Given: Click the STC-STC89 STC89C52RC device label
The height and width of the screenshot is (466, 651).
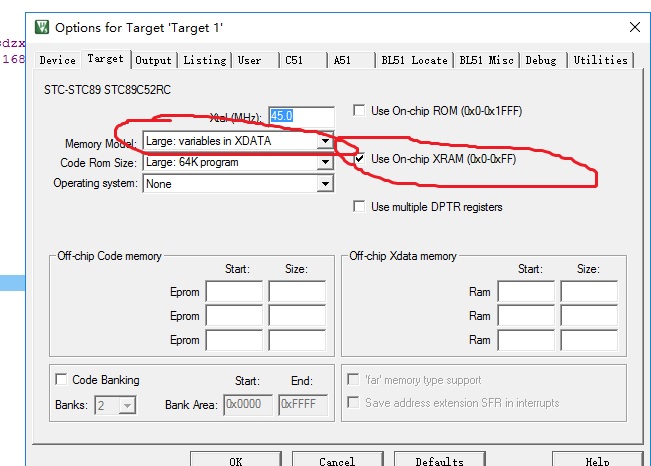Looking at the screenshot, I should tap(107, 90).
